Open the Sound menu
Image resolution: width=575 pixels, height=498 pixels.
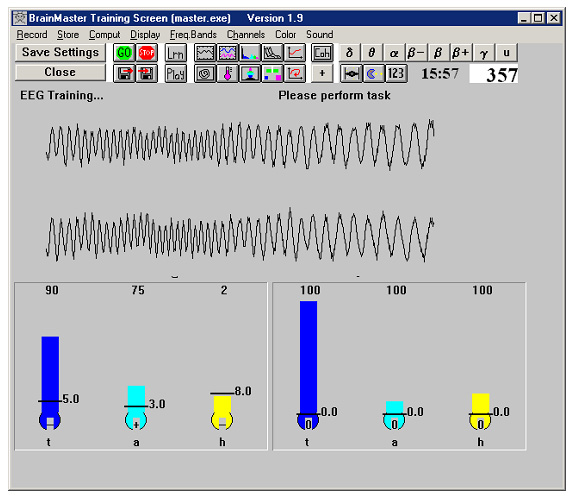click(x=320, y=34)
